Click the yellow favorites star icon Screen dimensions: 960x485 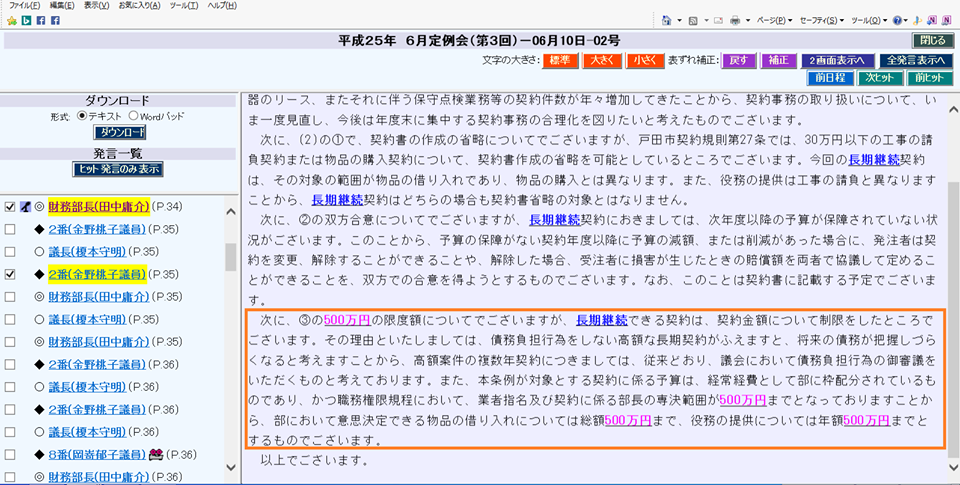(11, 20)
